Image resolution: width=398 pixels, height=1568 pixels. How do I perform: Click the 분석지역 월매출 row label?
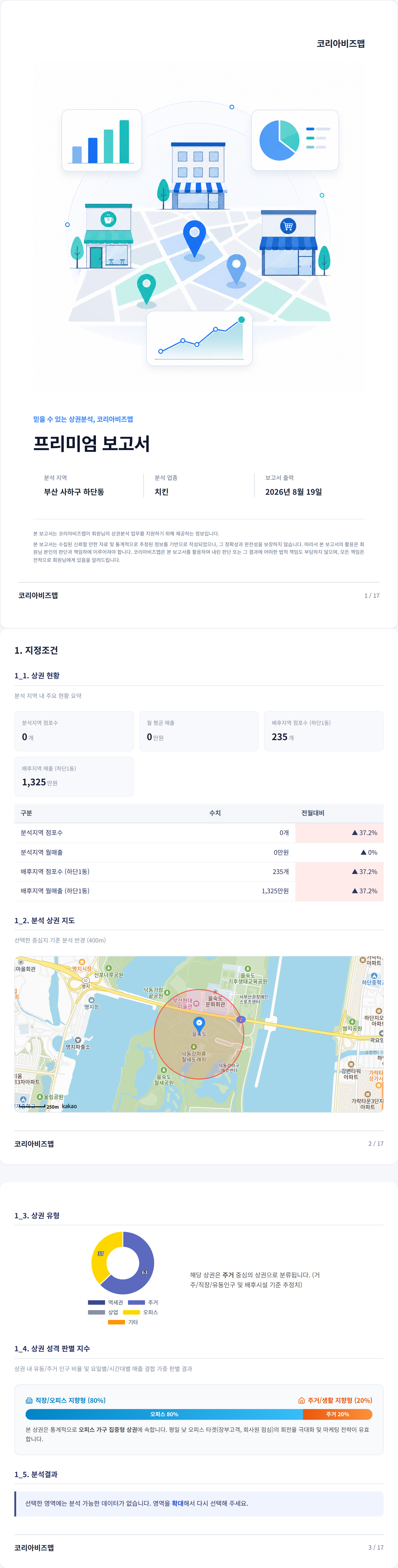(41, 852)
